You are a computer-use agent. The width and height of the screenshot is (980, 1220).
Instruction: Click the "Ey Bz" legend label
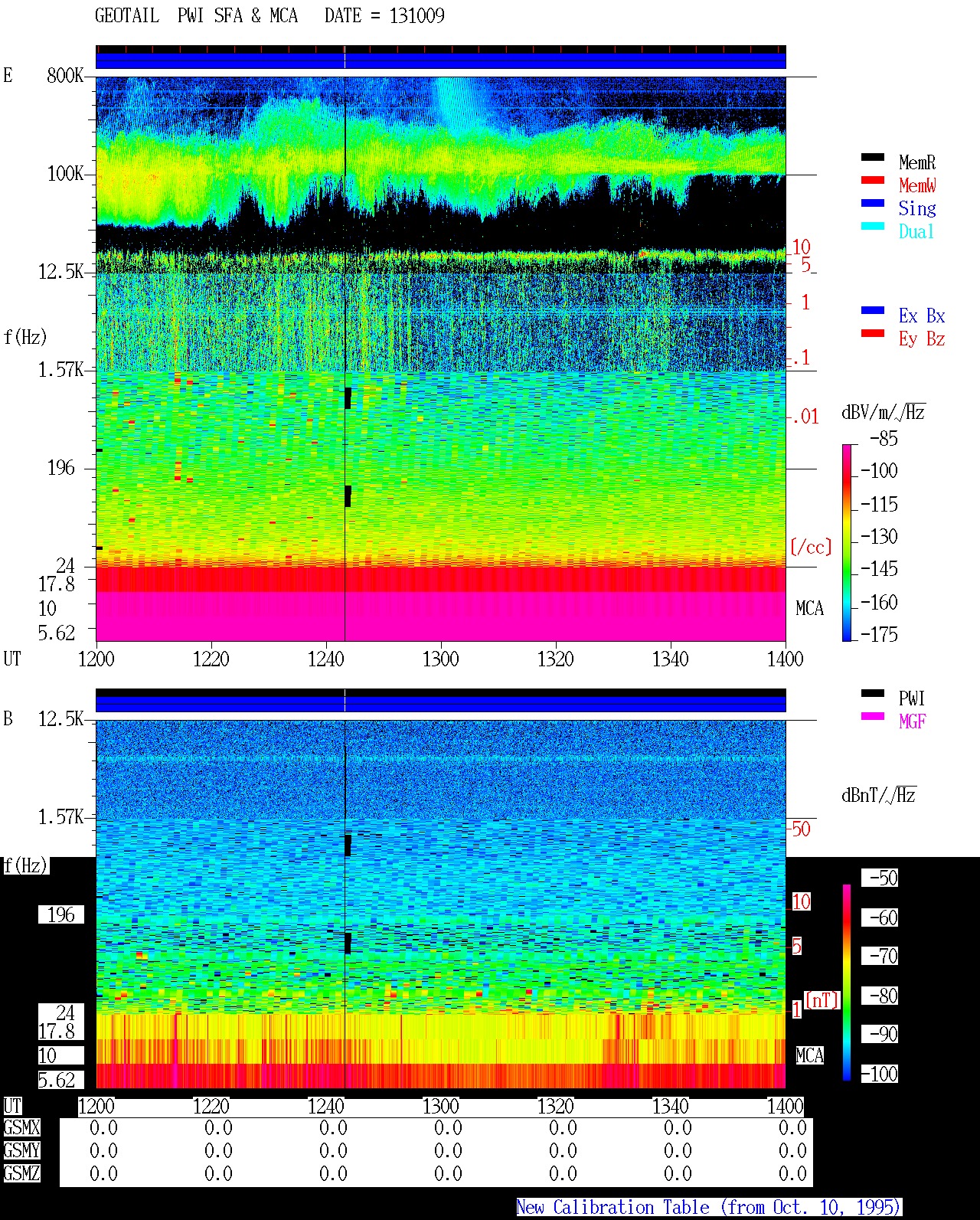pos(922,339)
